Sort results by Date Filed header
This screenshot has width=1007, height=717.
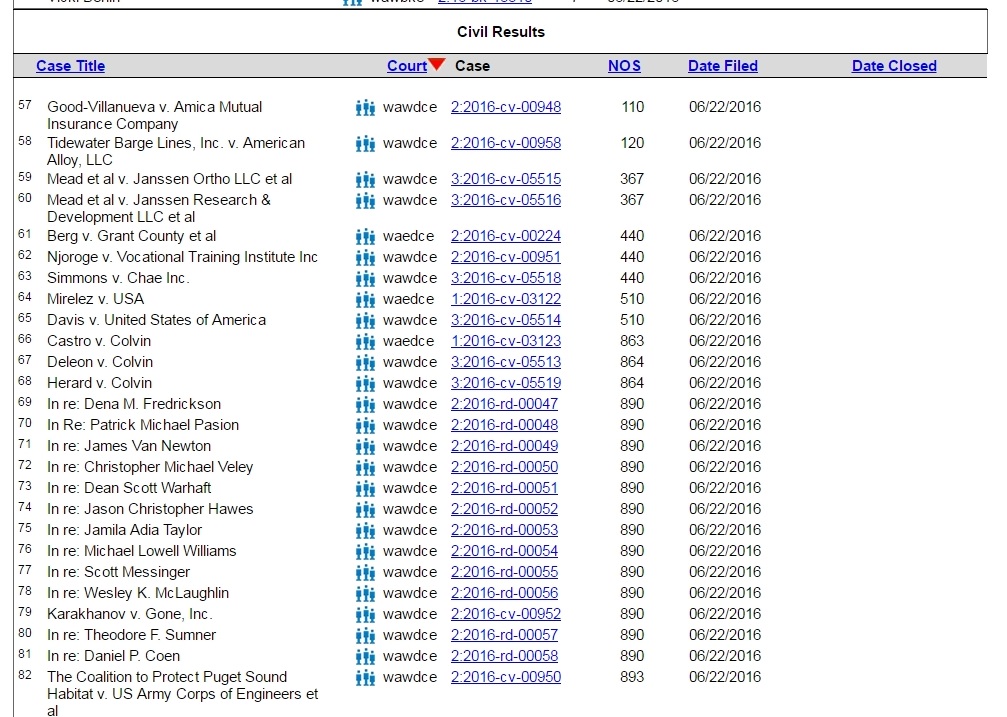tap(722, 66)
